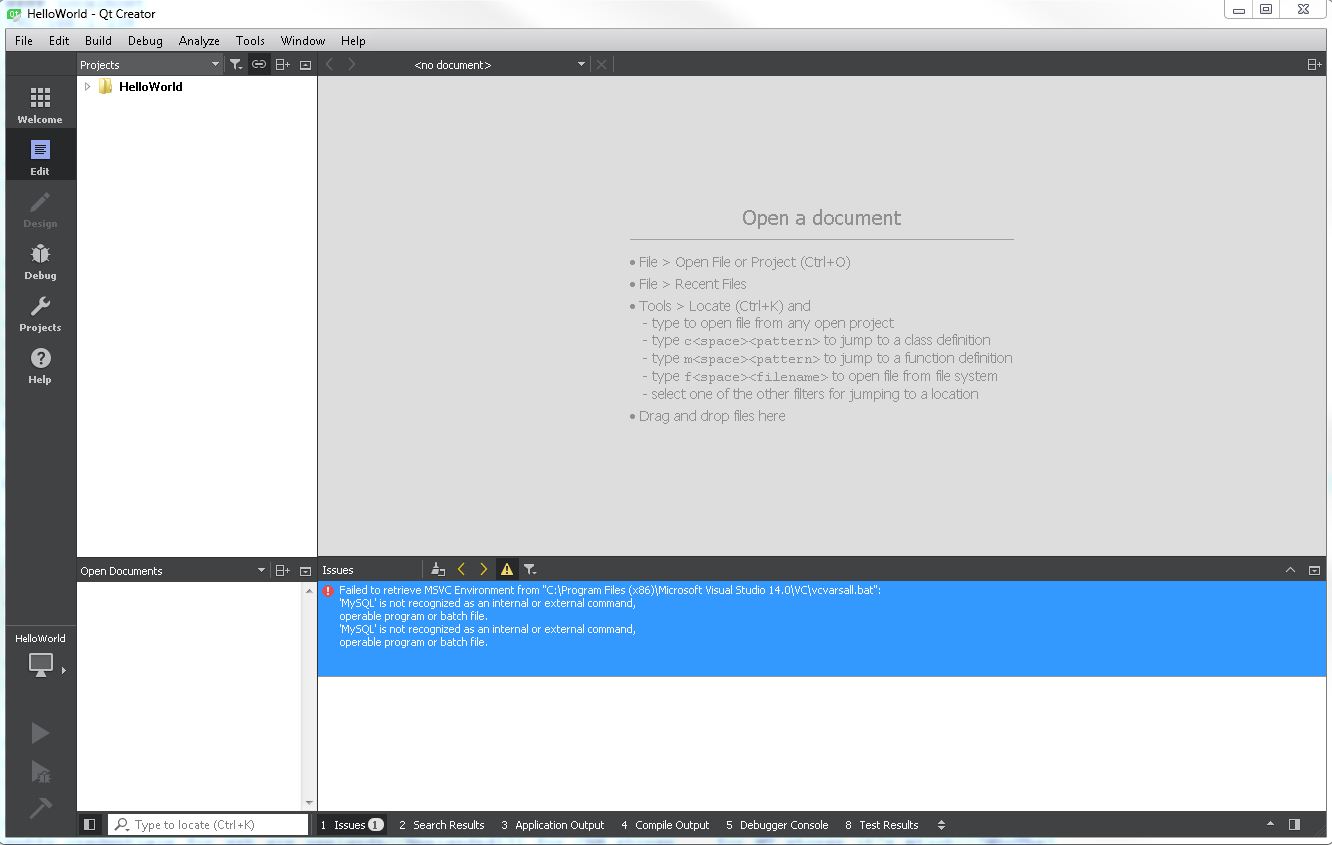
Task: Close the Open Documents panel
Action: point(305,571)
